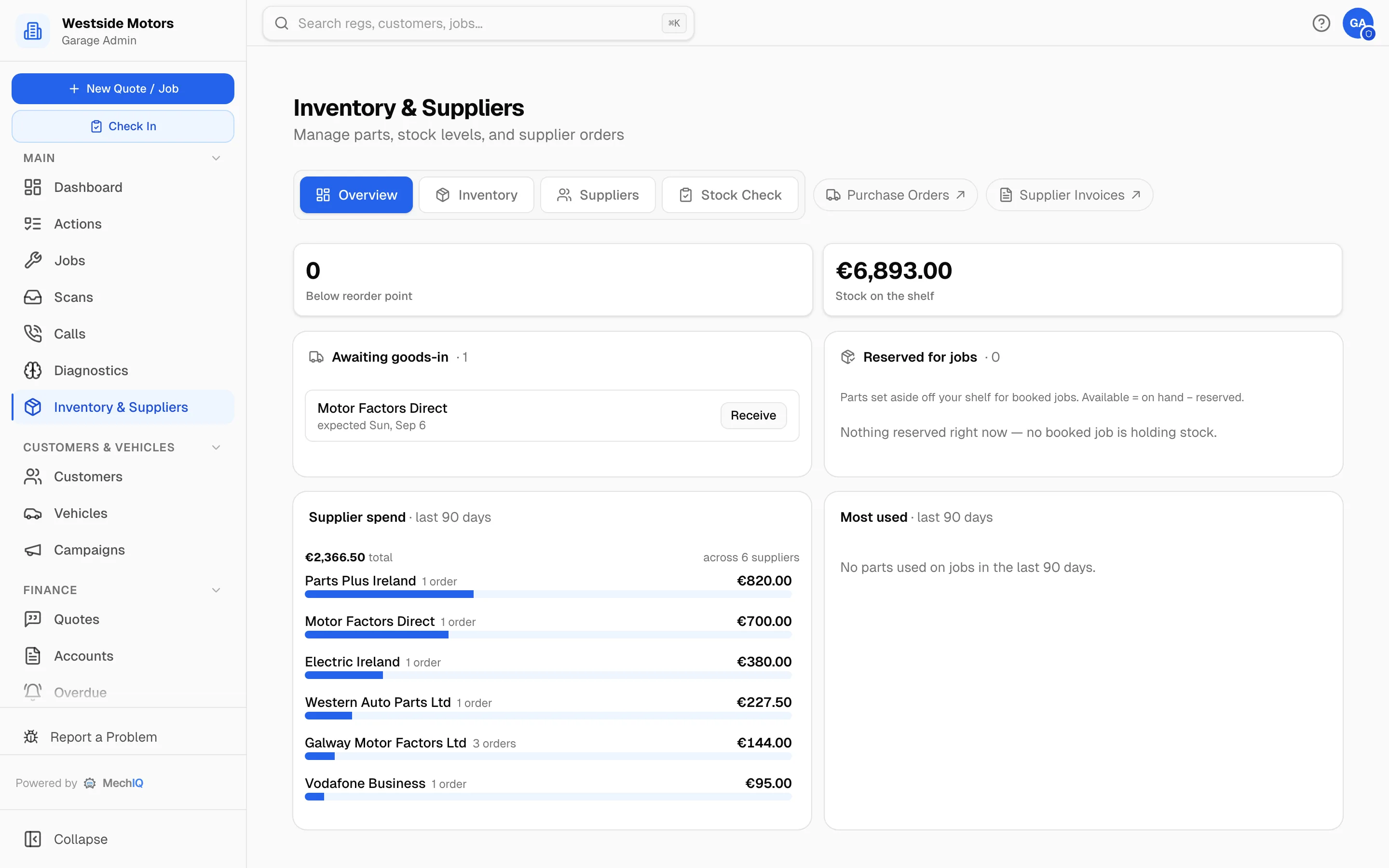
Task: Click the Check In button
Action: (123, 126)
